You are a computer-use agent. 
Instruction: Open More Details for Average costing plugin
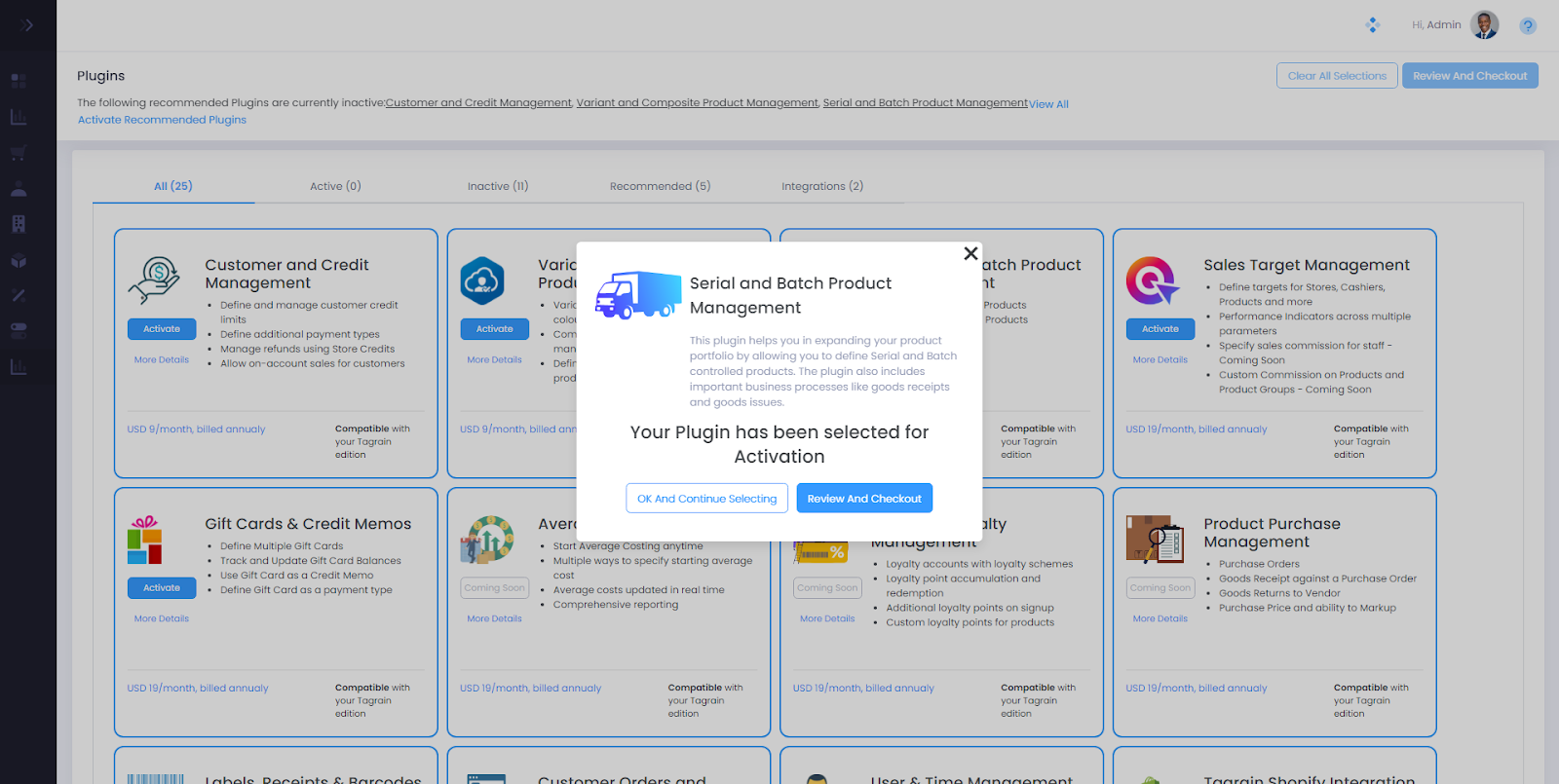[495, 619]
